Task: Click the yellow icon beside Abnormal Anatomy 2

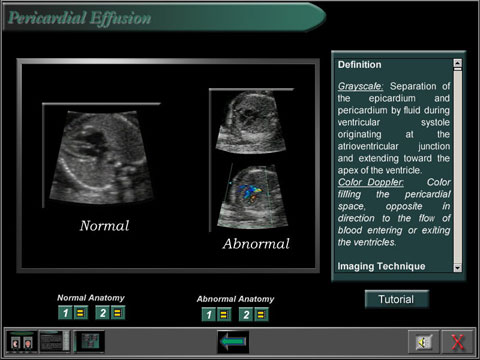Action: coord(261,314)
